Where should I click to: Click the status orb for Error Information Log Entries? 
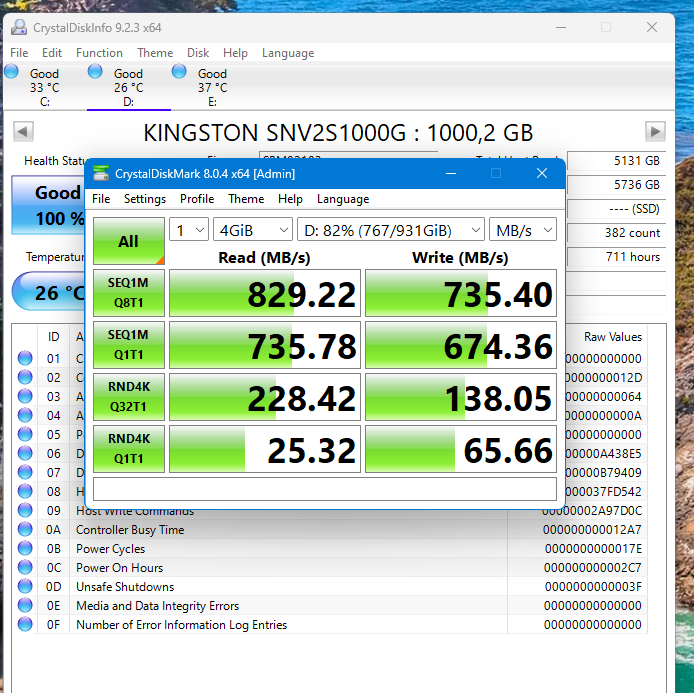(x=25, y=624)
